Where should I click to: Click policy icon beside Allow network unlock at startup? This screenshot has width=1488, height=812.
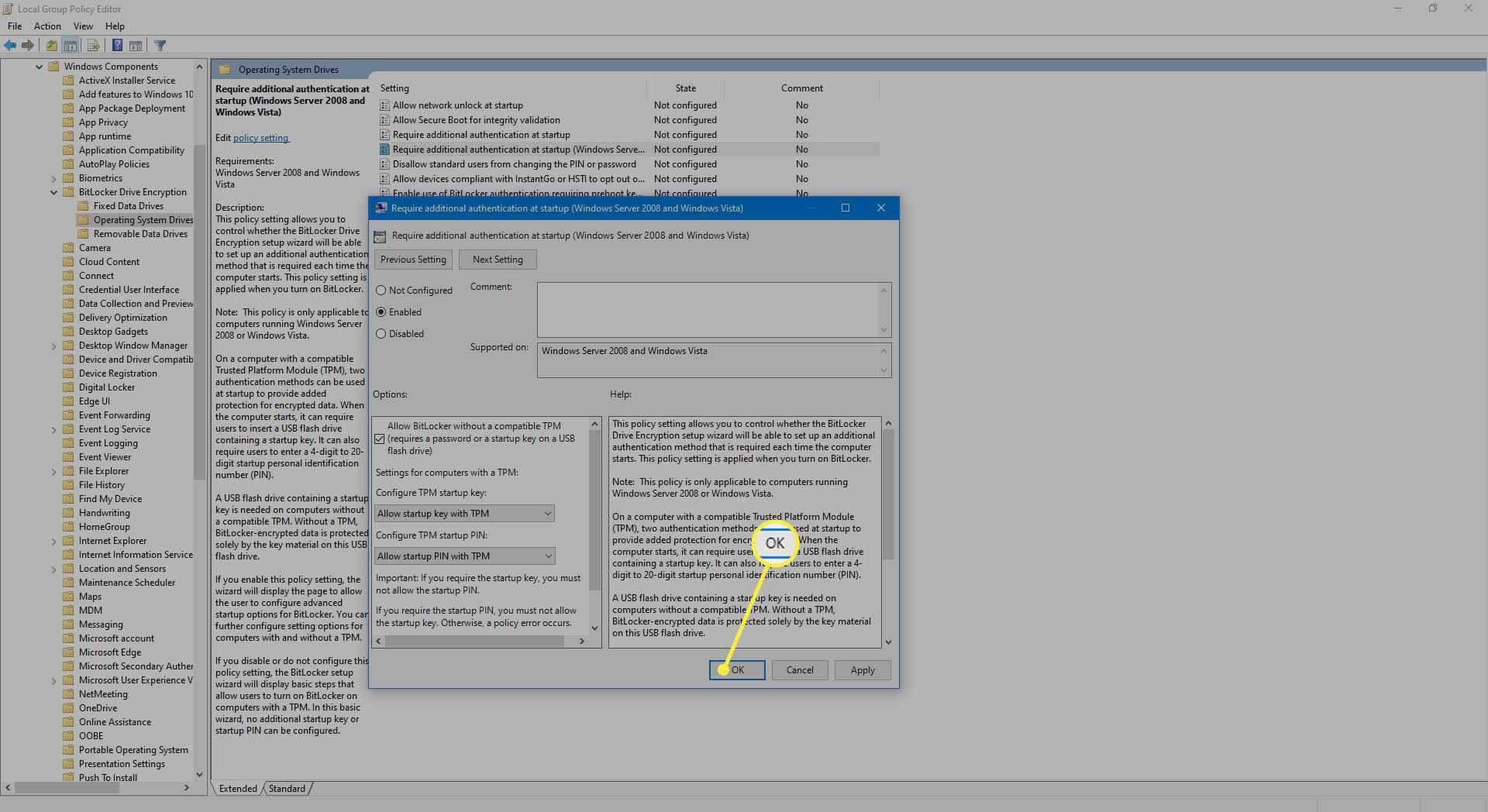click(x=384, y=105)
